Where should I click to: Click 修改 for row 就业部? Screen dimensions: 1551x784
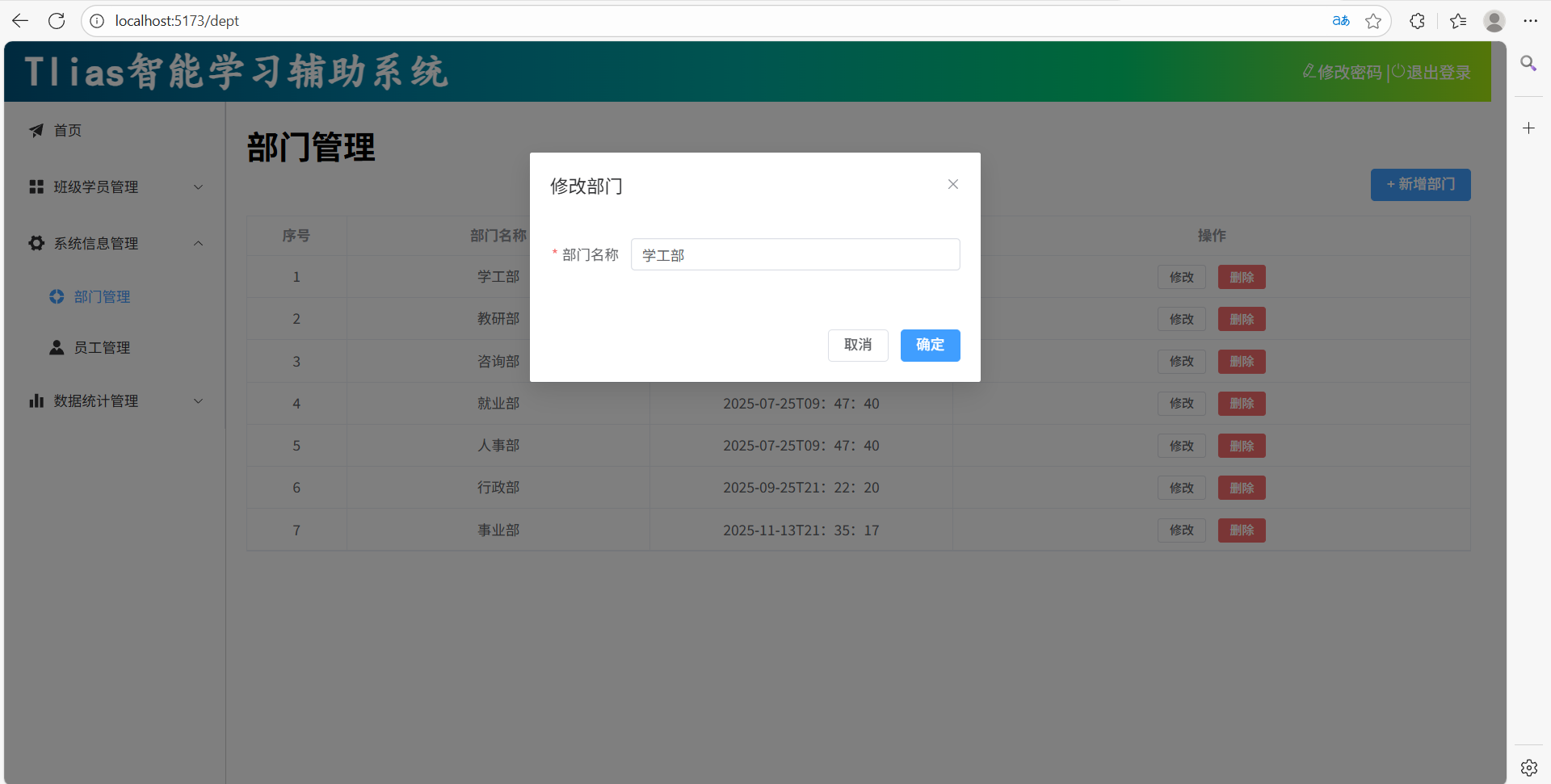click(1181, 403)
